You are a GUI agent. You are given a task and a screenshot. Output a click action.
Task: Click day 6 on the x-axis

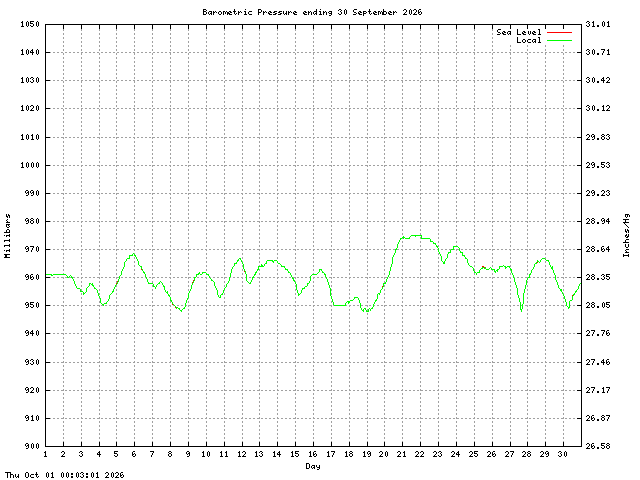point(134,454)
